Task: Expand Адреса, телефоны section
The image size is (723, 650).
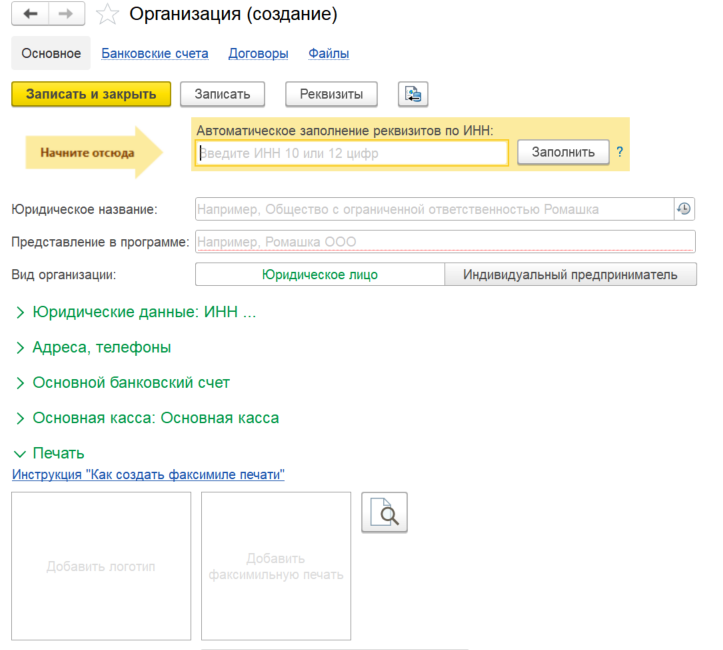Action: (x=94, y=347)
